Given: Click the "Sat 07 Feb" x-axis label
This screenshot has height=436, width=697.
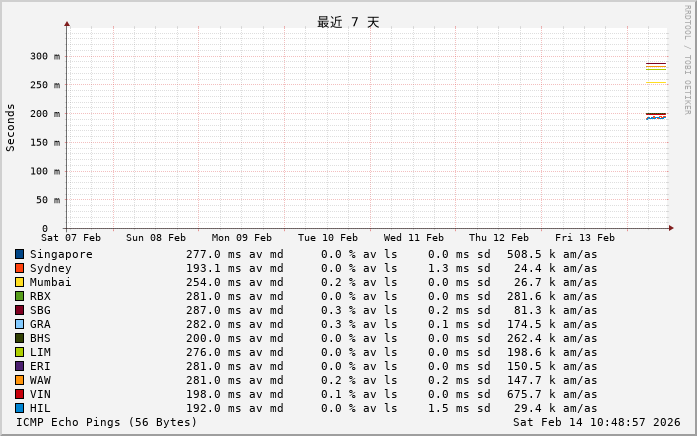Looking at the screenshot, I should pyautogui.click(x=71, y=238).
